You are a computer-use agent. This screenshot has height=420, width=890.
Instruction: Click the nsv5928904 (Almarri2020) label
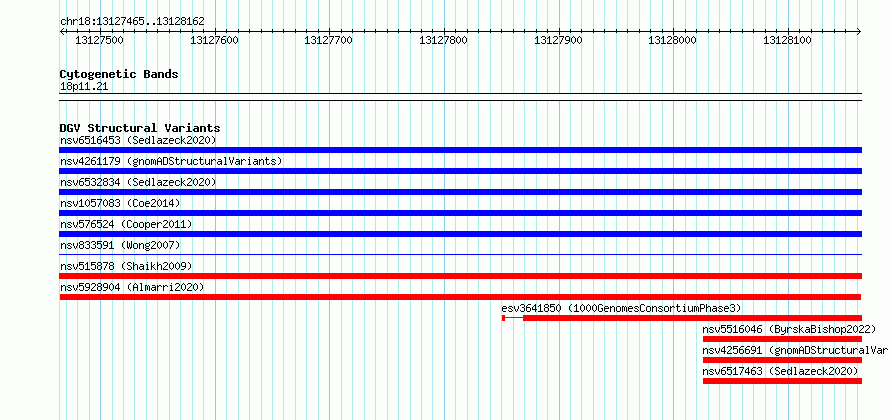click(132, 287)
